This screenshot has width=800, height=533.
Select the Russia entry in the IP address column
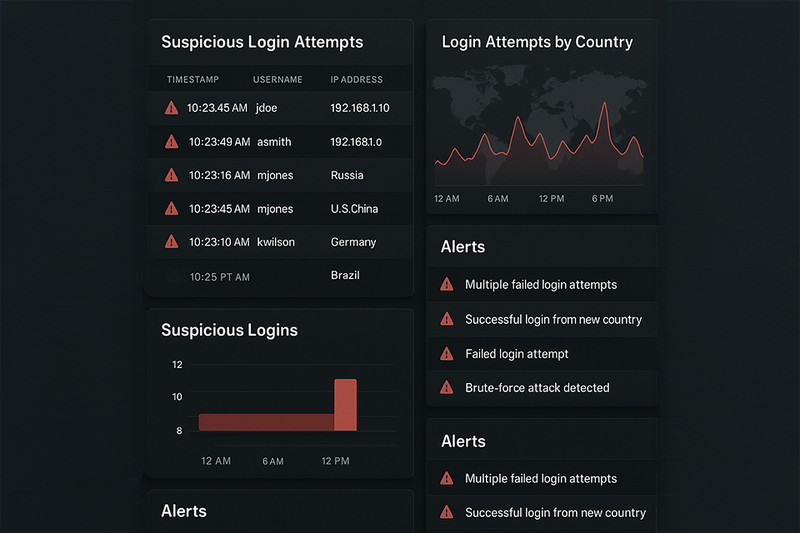pos(347,175)
